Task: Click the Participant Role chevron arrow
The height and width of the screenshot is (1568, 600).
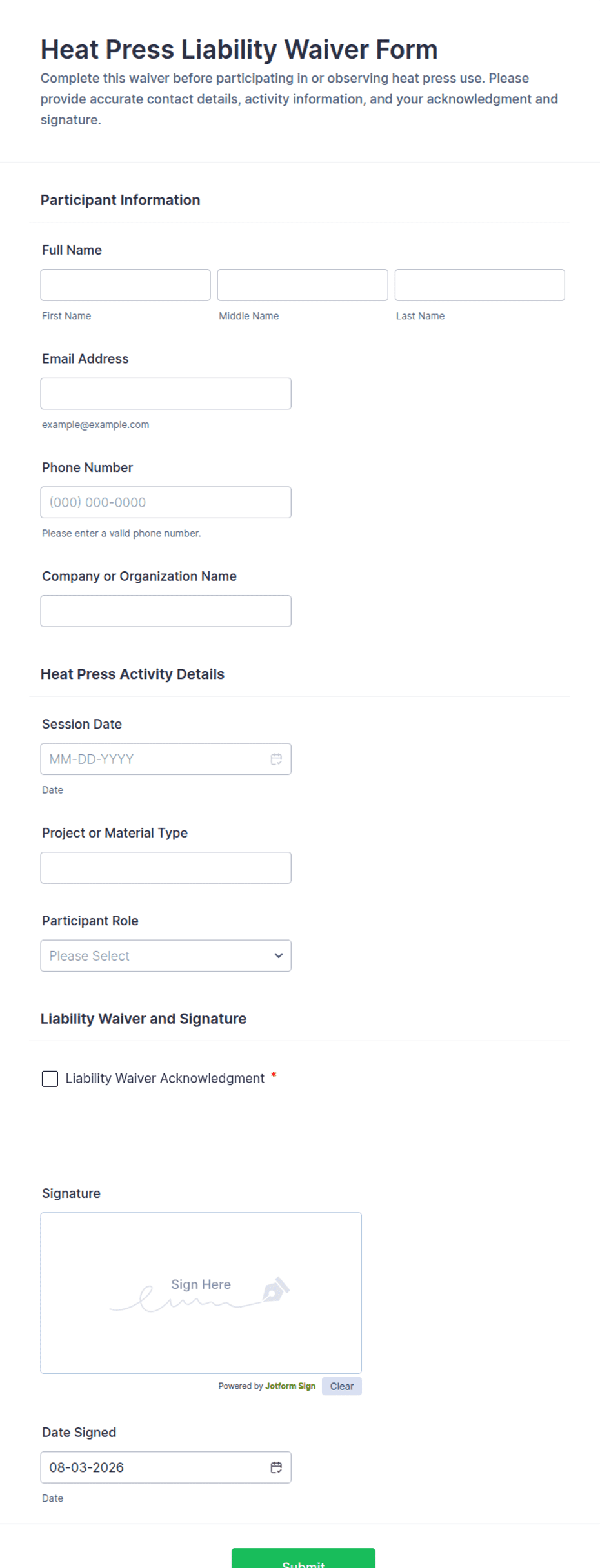Action: pos(279,955)
